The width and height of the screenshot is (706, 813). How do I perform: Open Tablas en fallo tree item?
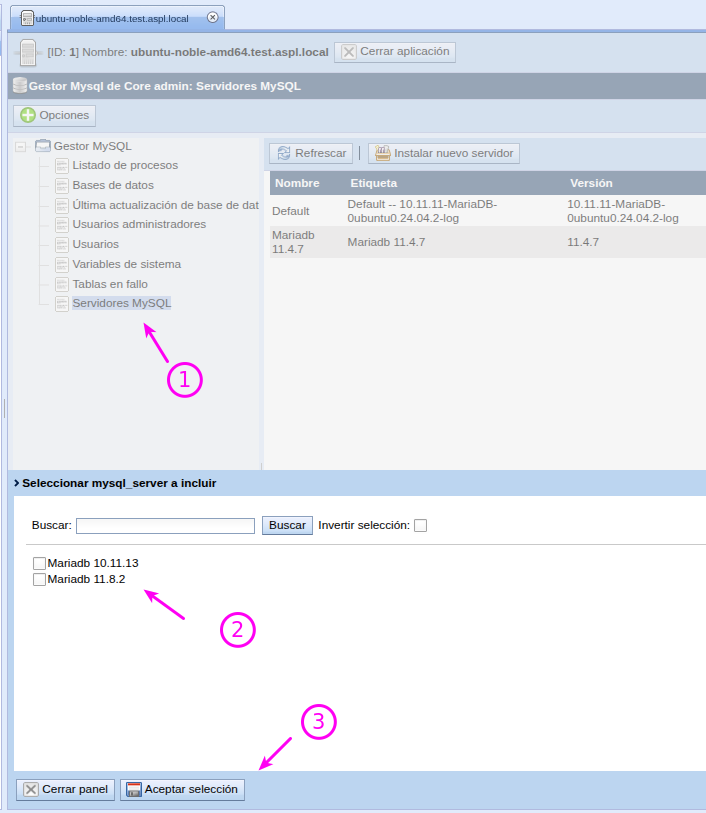click(110, 284)
